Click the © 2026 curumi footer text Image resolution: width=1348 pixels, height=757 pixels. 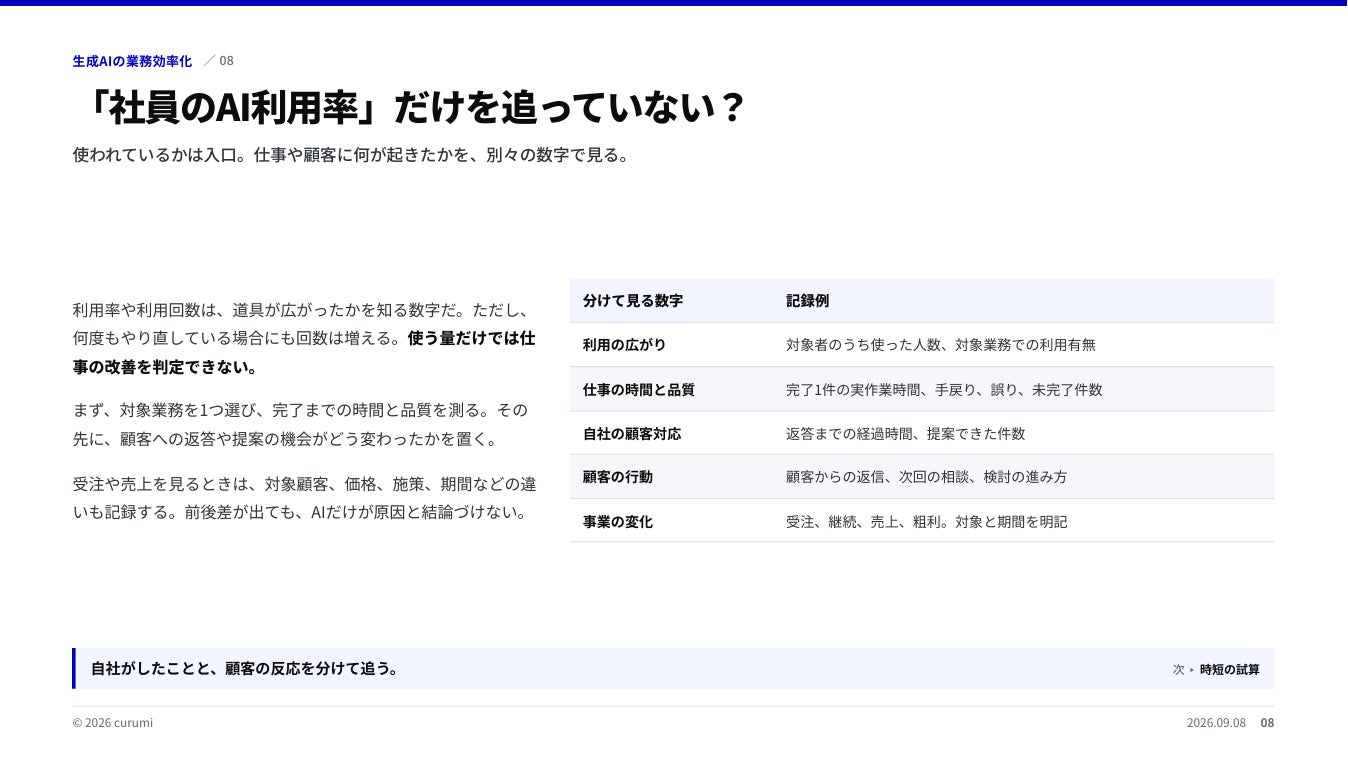pyautogui.click(x=113, y=723)
